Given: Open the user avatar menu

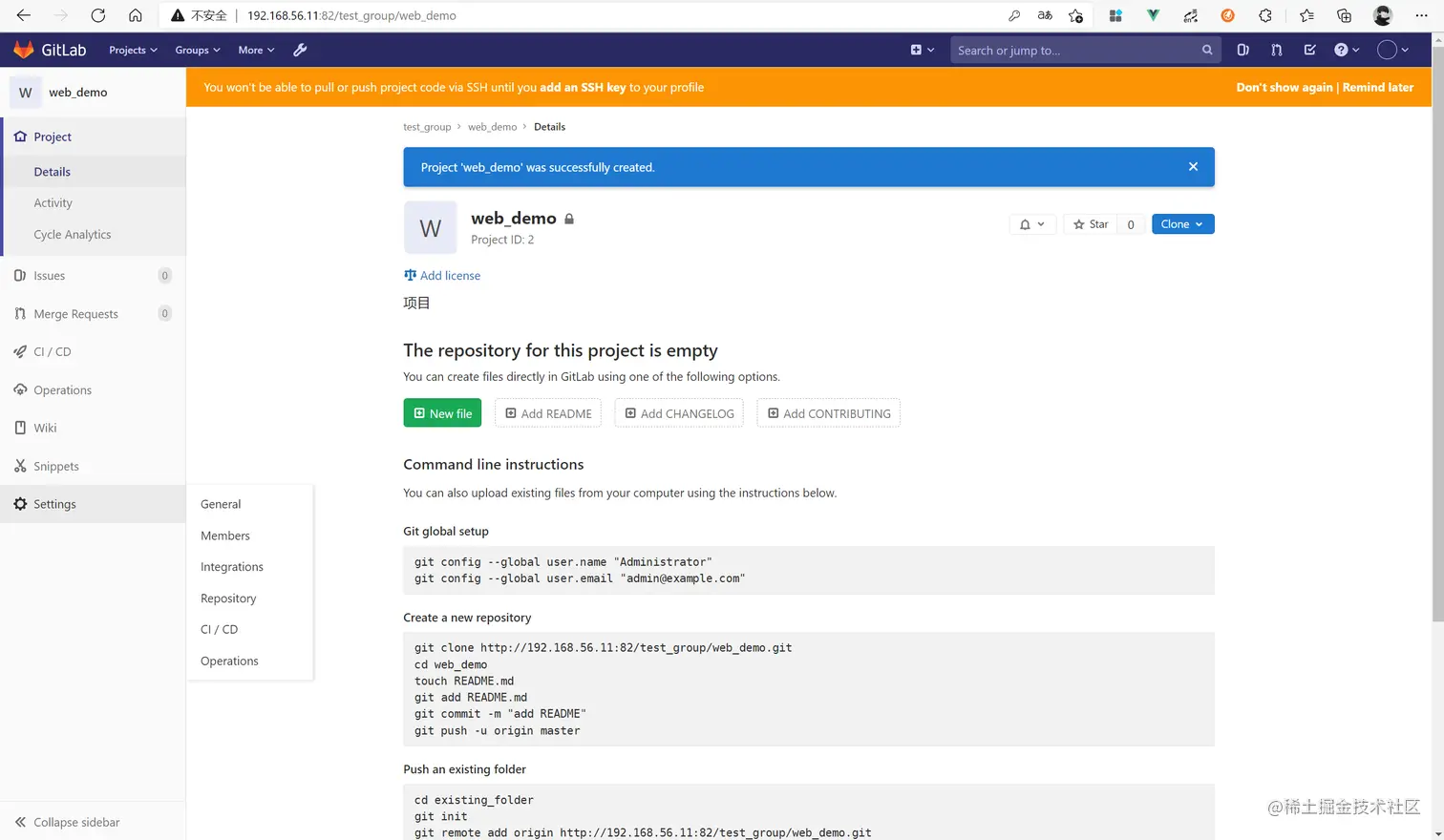Looking at the screenshot, I should (x=1392, y=50).
